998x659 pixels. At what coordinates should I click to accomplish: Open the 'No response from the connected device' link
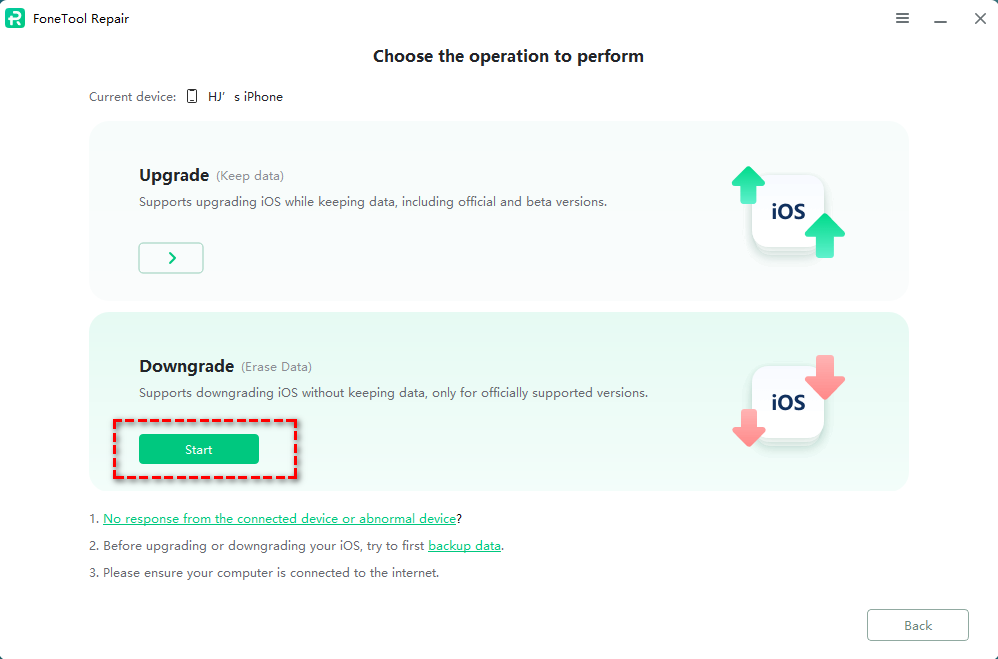coord(279,519)
